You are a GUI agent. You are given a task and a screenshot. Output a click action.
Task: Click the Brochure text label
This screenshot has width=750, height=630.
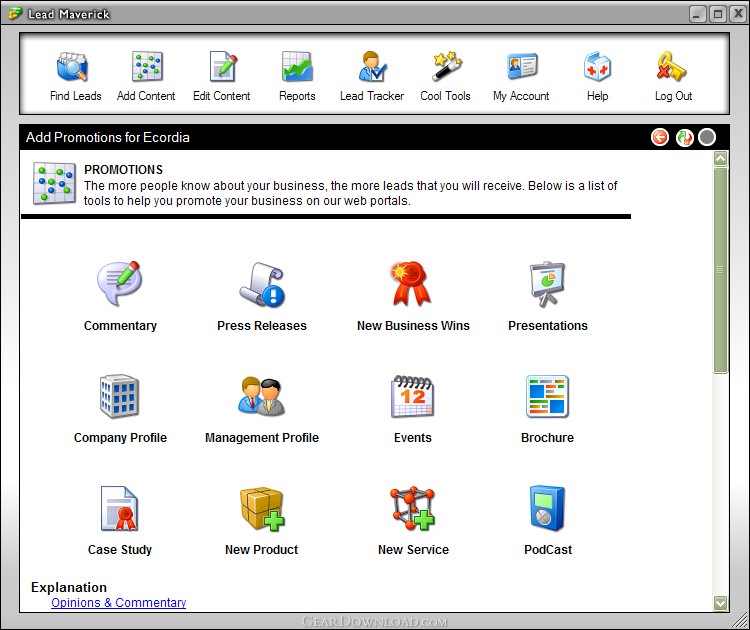coord(547,438)
